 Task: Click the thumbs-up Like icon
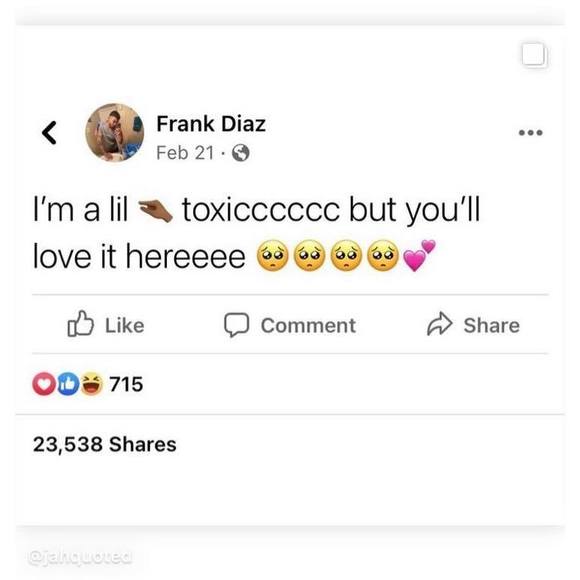tap(80, 324)
